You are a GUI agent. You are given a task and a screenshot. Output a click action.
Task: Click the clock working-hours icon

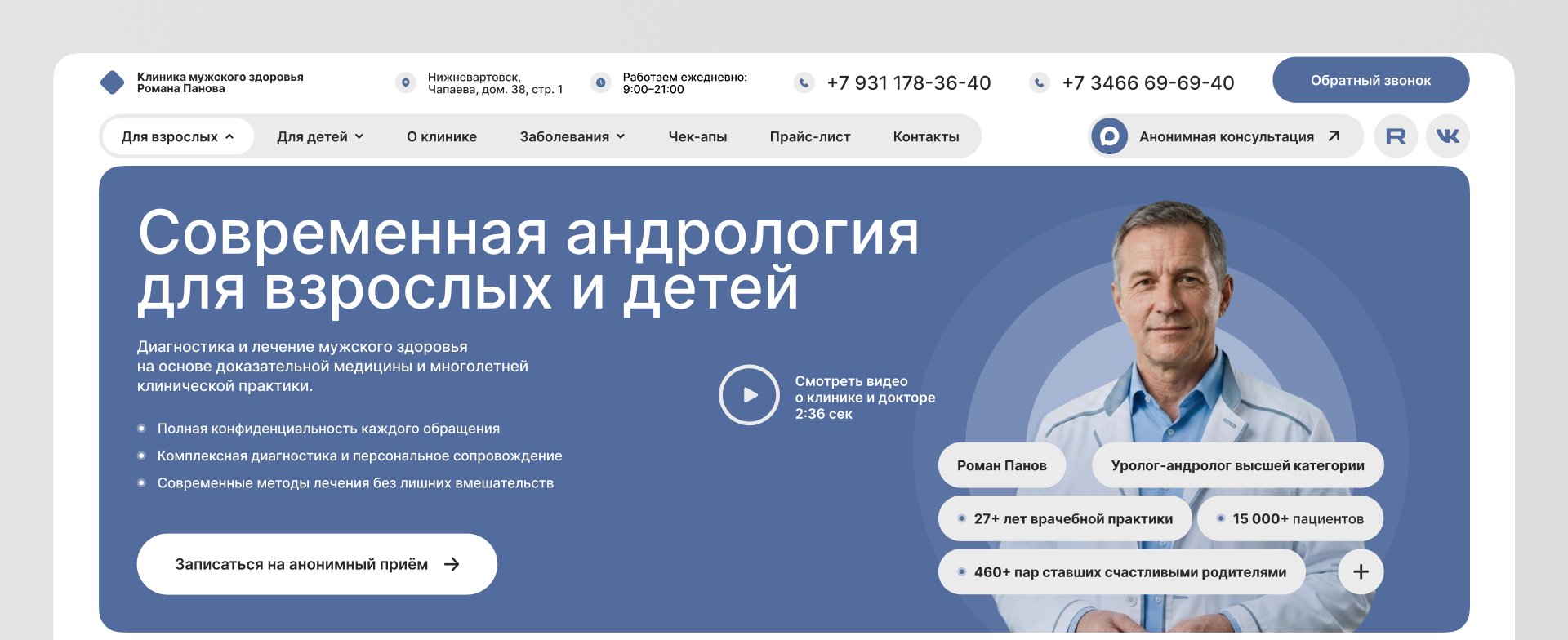(x=601, y=82)
